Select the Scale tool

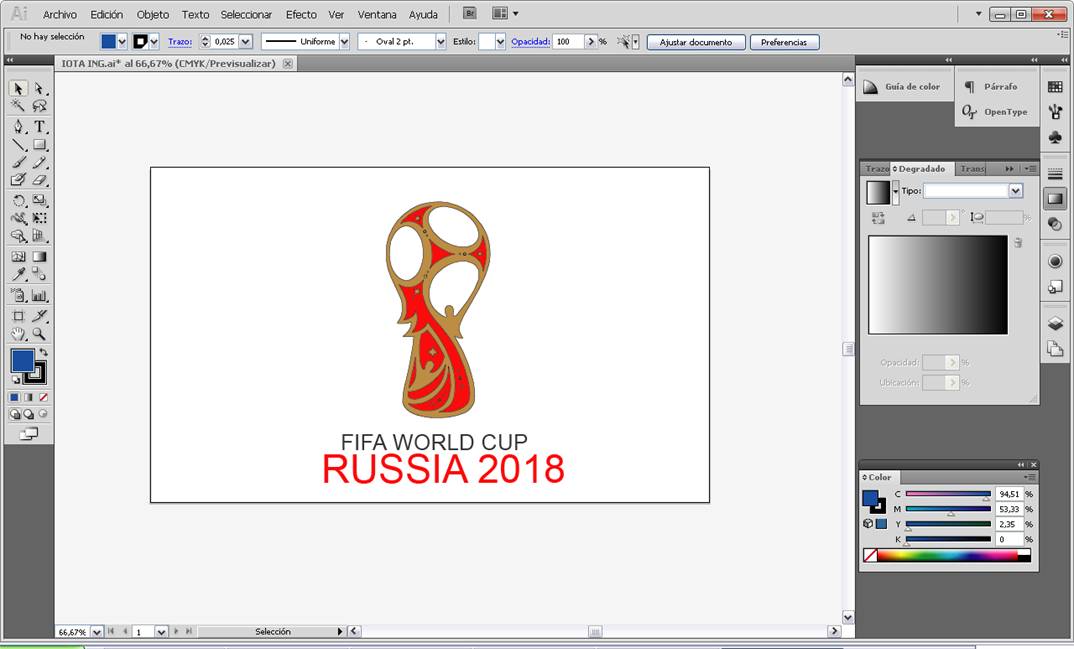click(x=40, y=201)
